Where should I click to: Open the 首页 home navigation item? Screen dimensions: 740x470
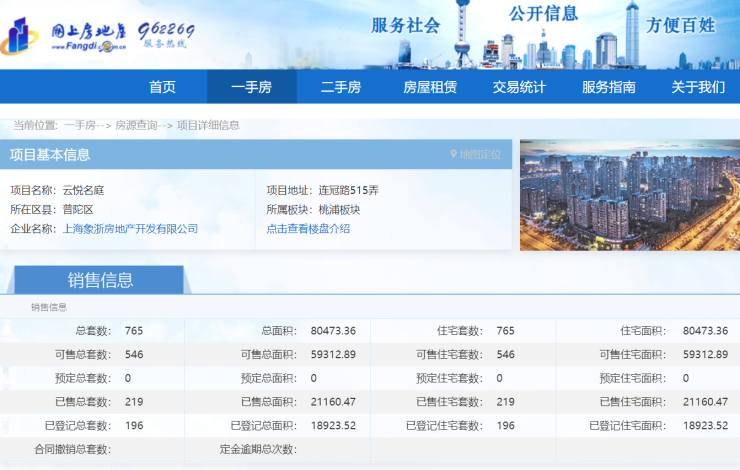coord(162,87)
